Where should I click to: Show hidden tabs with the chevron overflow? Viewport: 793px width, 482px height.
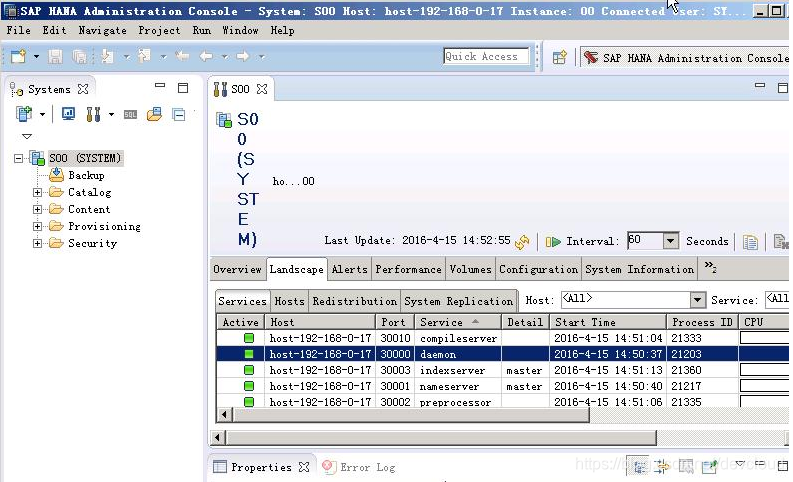(x=711, y=267)
